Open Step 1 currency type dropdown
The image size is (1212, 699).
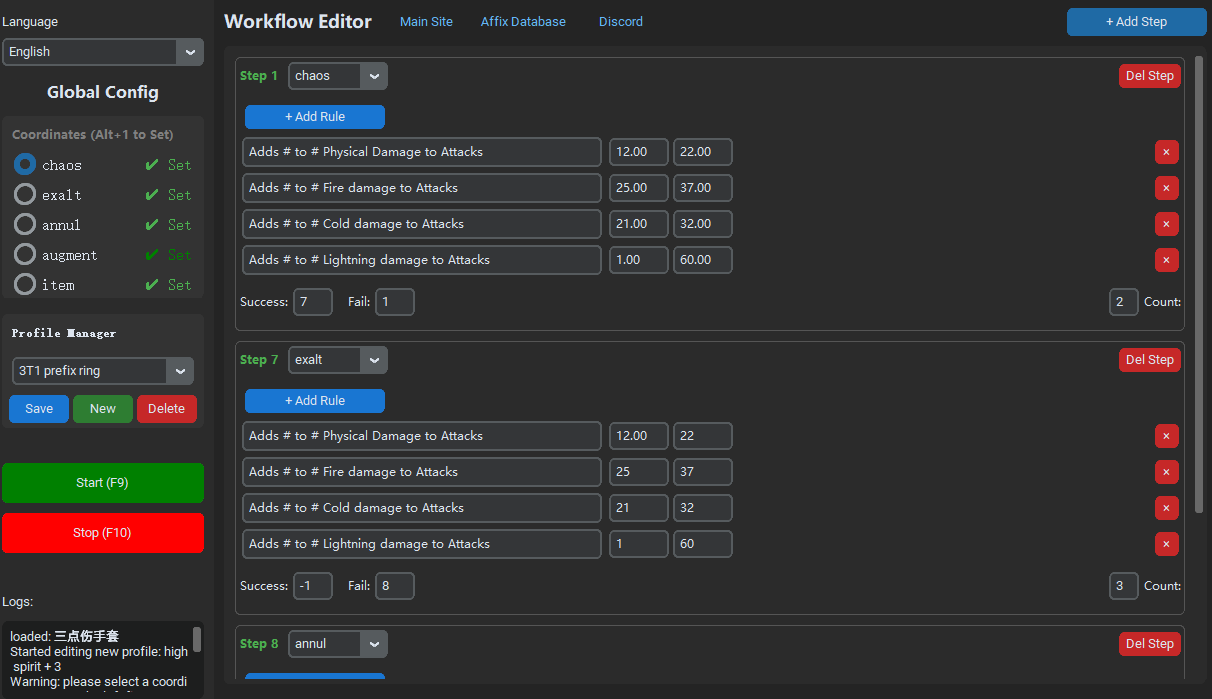tap(338, 76)
